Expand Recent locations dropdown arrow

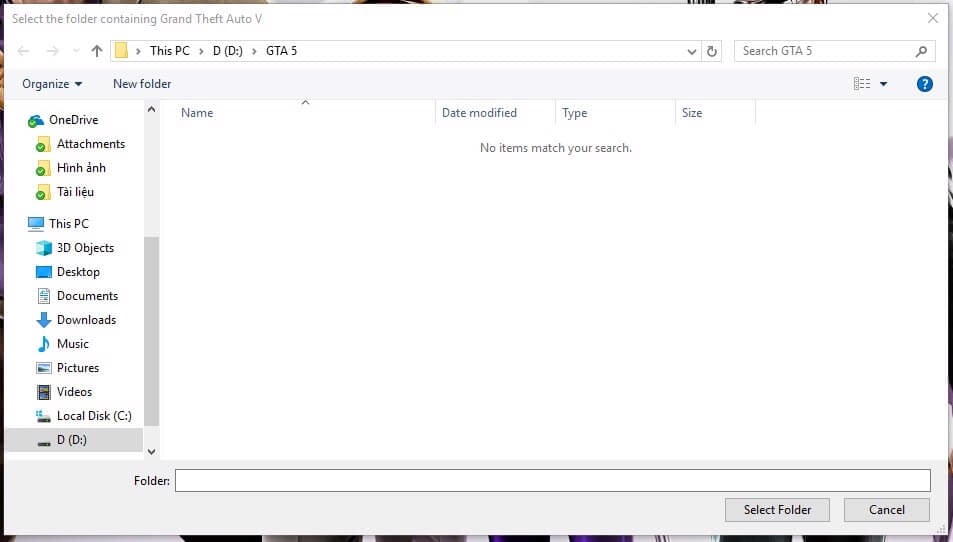click(x=75, y=51)
